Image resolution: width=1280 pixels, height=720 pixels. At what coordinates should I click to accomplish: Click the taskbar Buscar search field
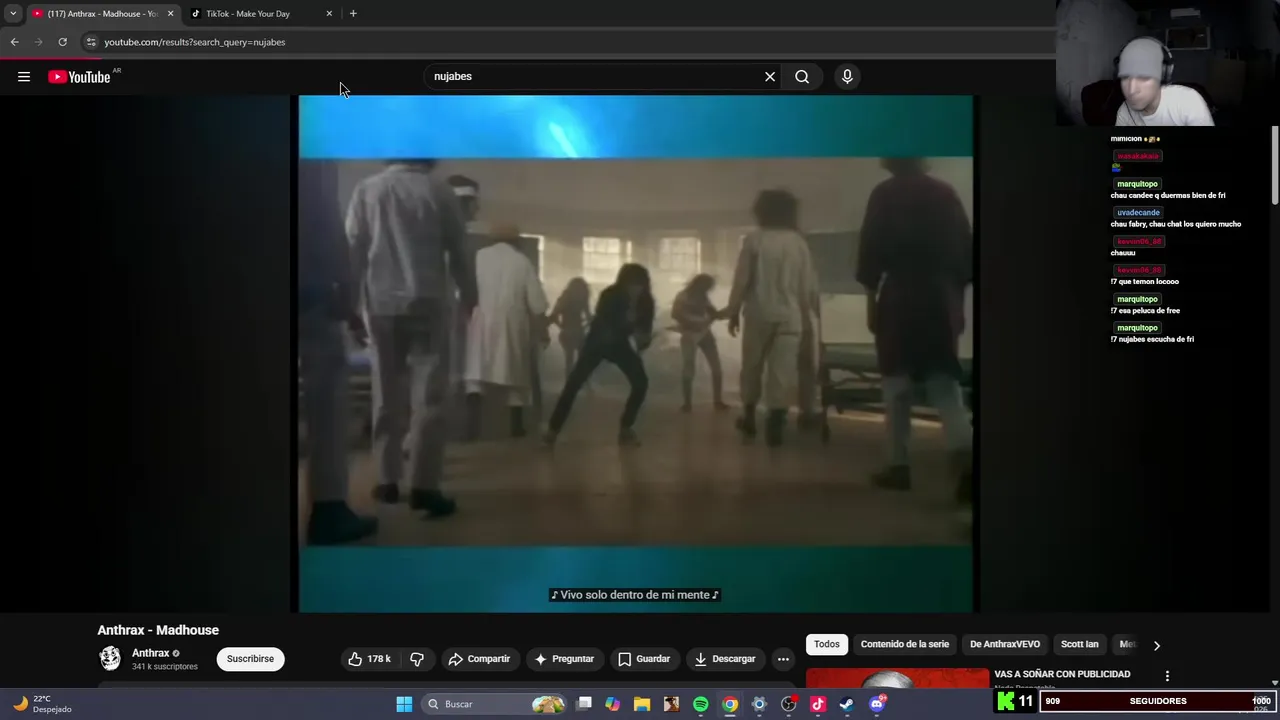(x=494, y=704)
